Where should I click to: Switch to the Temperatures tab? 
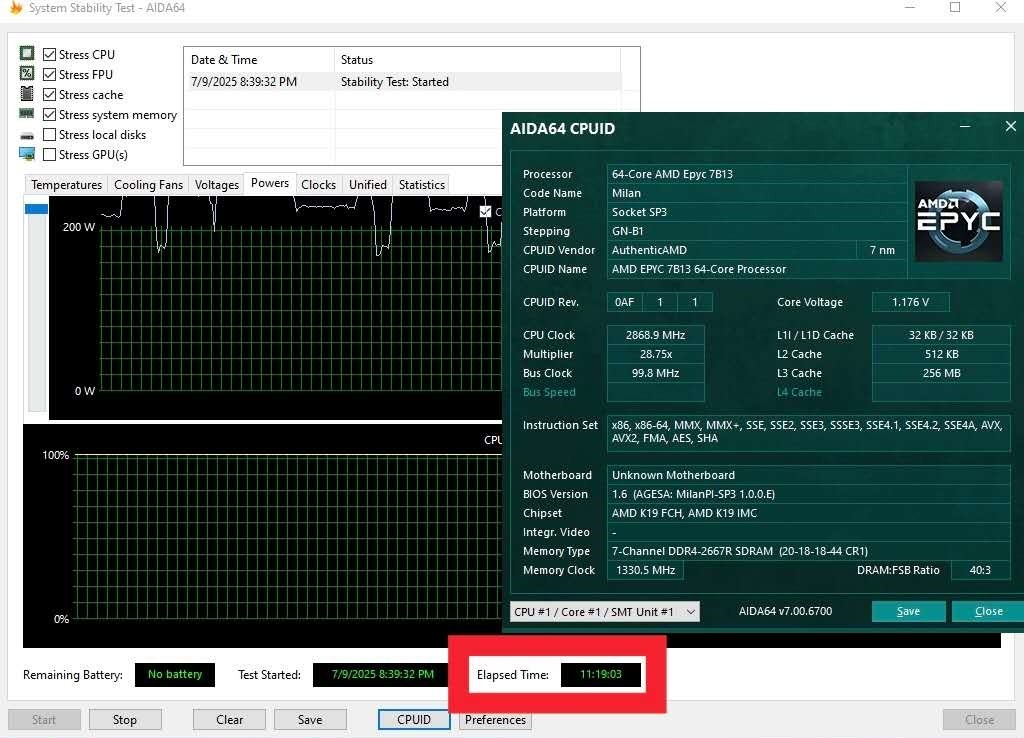[x=67, y=185]
